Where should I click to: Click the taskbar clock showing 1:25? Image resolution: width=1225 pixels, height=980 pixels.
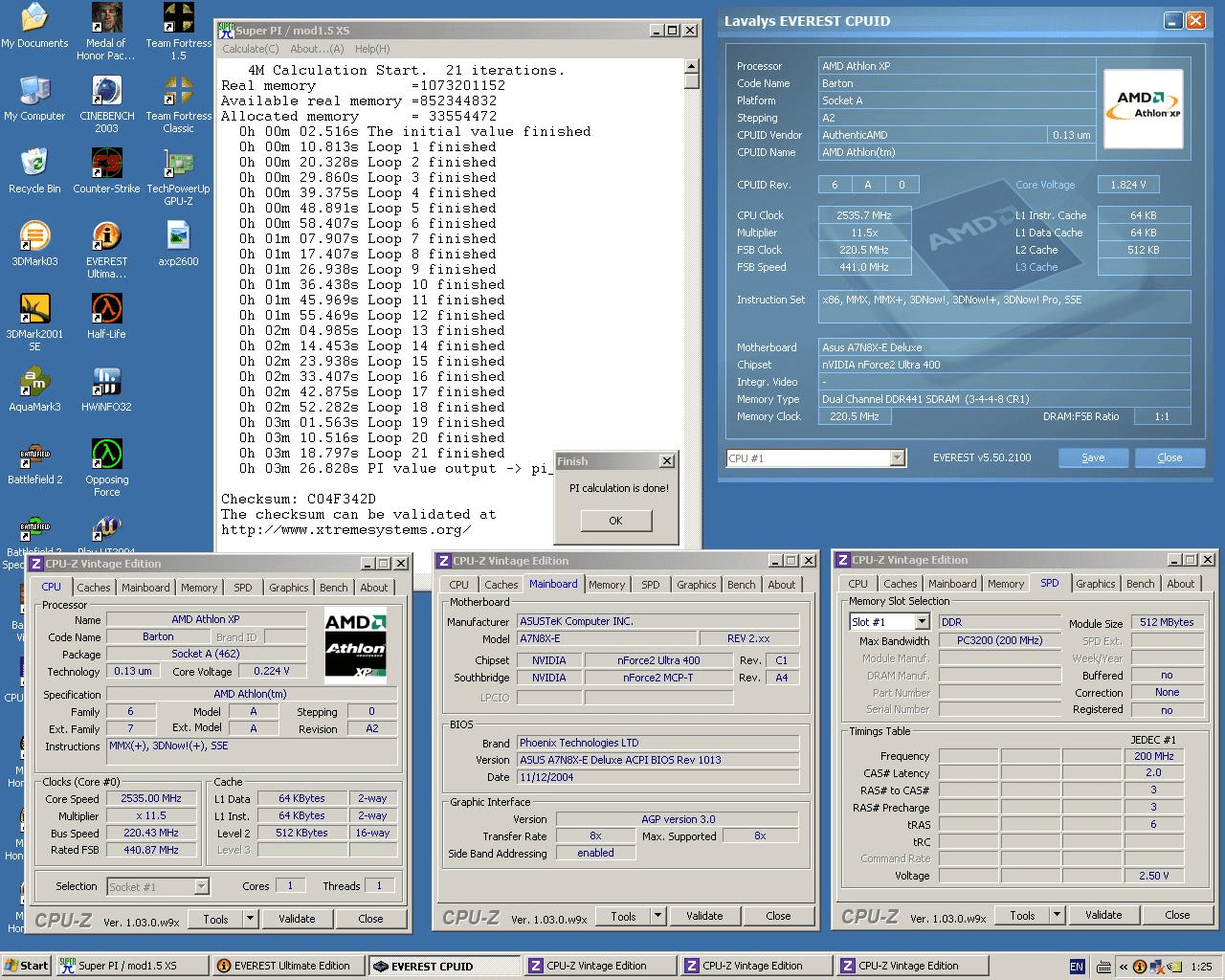tap(1201, 967)
